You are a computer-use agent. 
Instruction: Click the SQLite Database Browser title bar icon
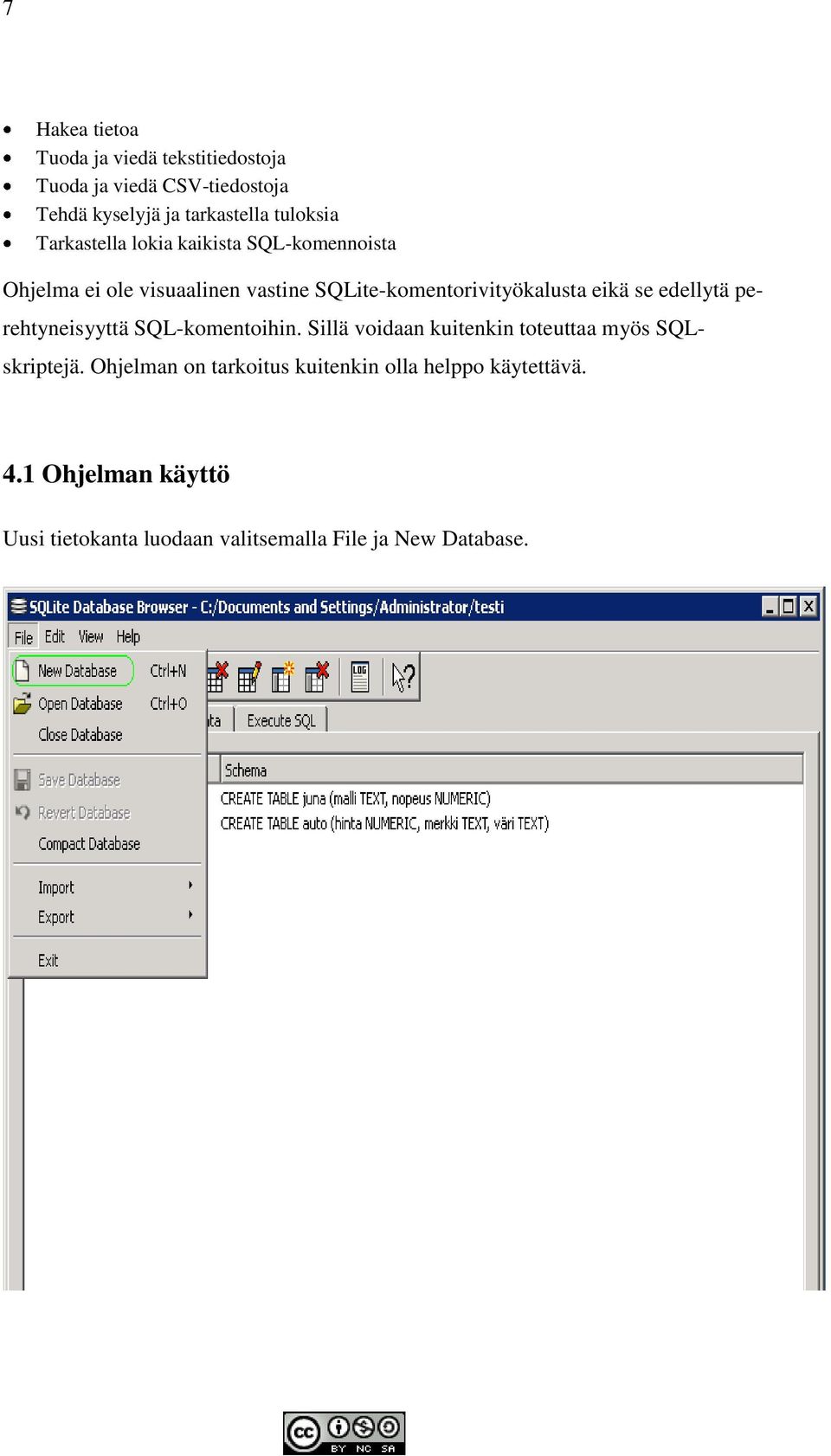point(18,606)
